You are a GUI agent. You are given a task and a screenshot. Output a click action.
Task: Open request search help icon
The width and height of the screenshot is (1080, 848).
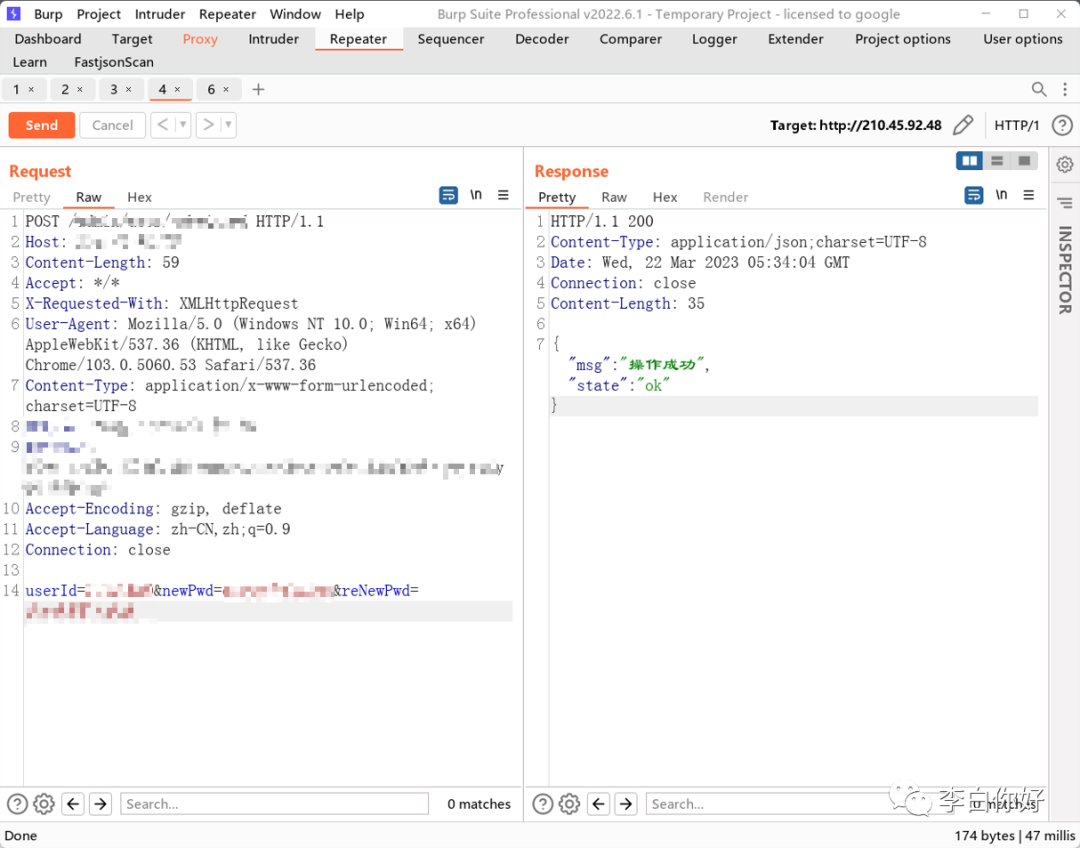[17, 804]
